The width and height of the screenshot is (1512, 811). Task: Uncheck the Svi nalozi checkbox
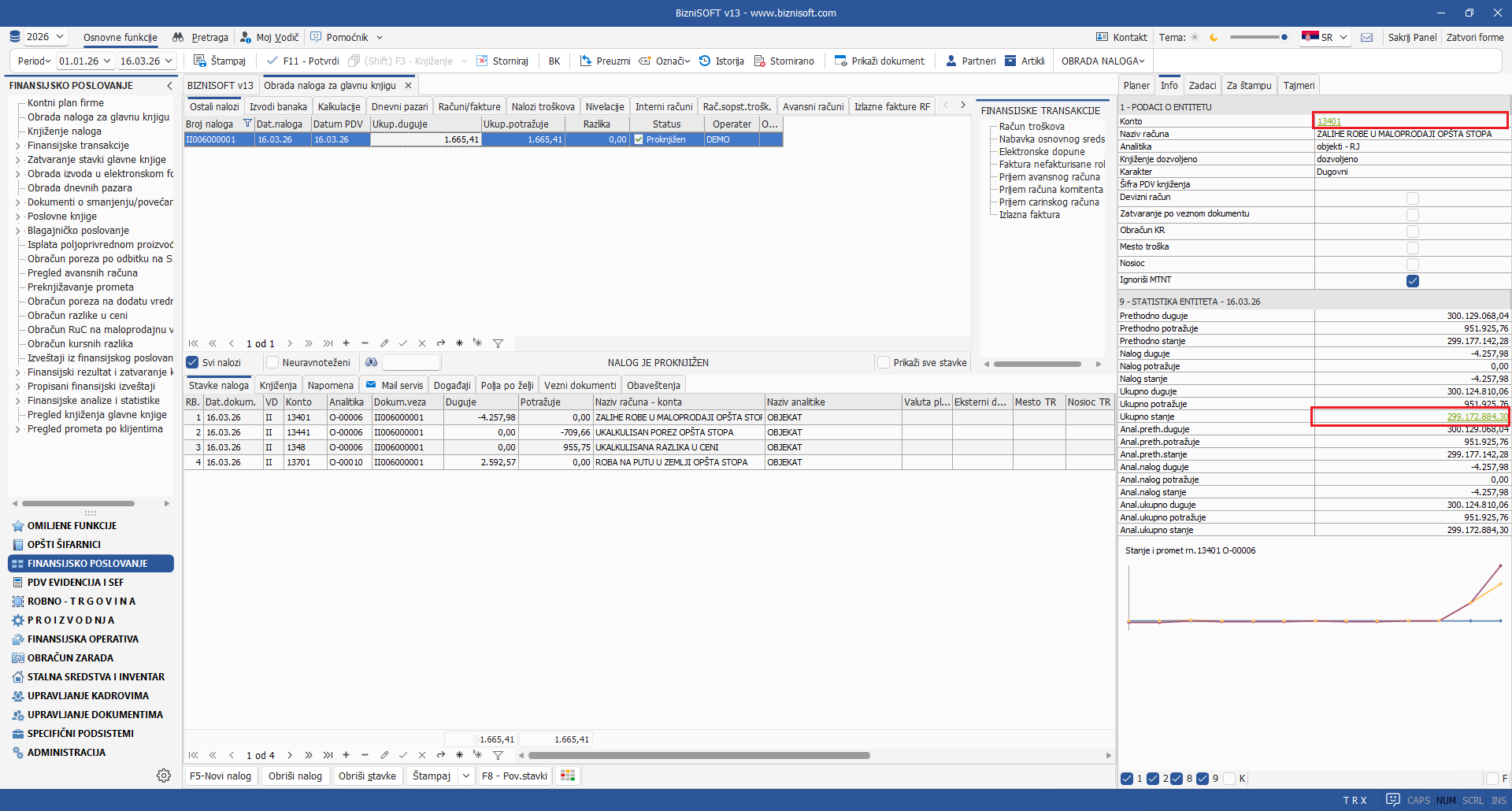point(192,362)
